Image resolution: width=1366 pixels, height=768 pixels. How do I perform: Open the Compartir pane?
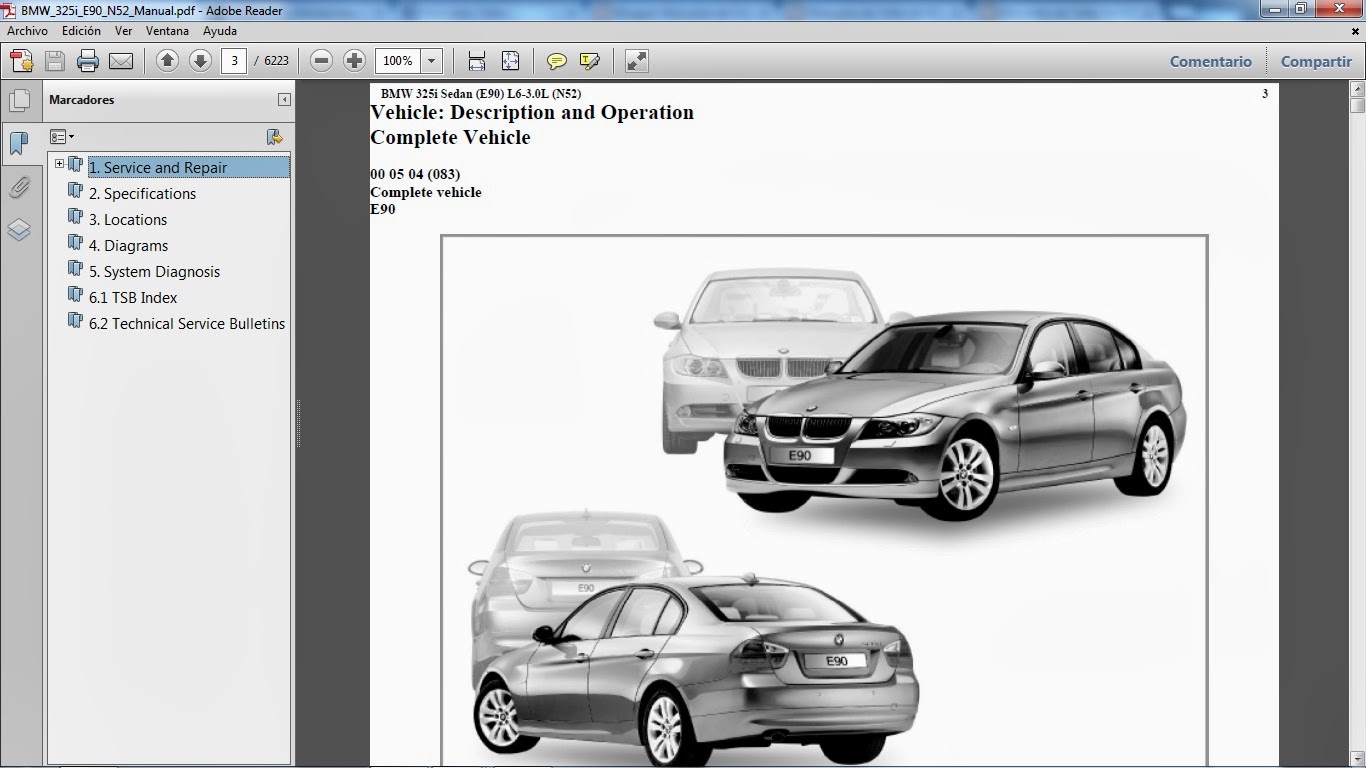click(1316, 61)
